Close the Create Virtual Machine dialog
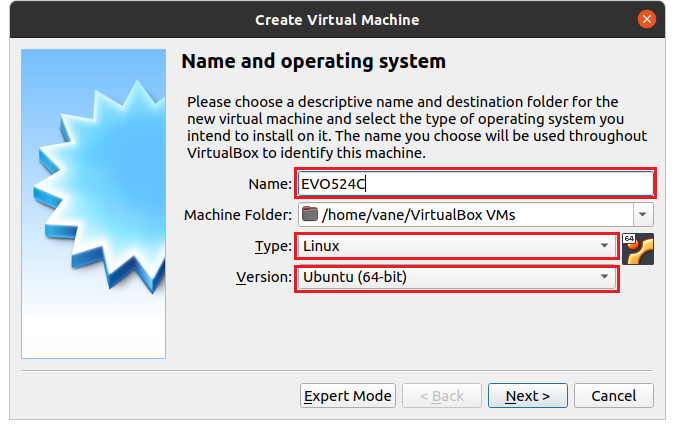Image resolution: width=675 pixels, height=429 pixels. [x=647, y=19]
